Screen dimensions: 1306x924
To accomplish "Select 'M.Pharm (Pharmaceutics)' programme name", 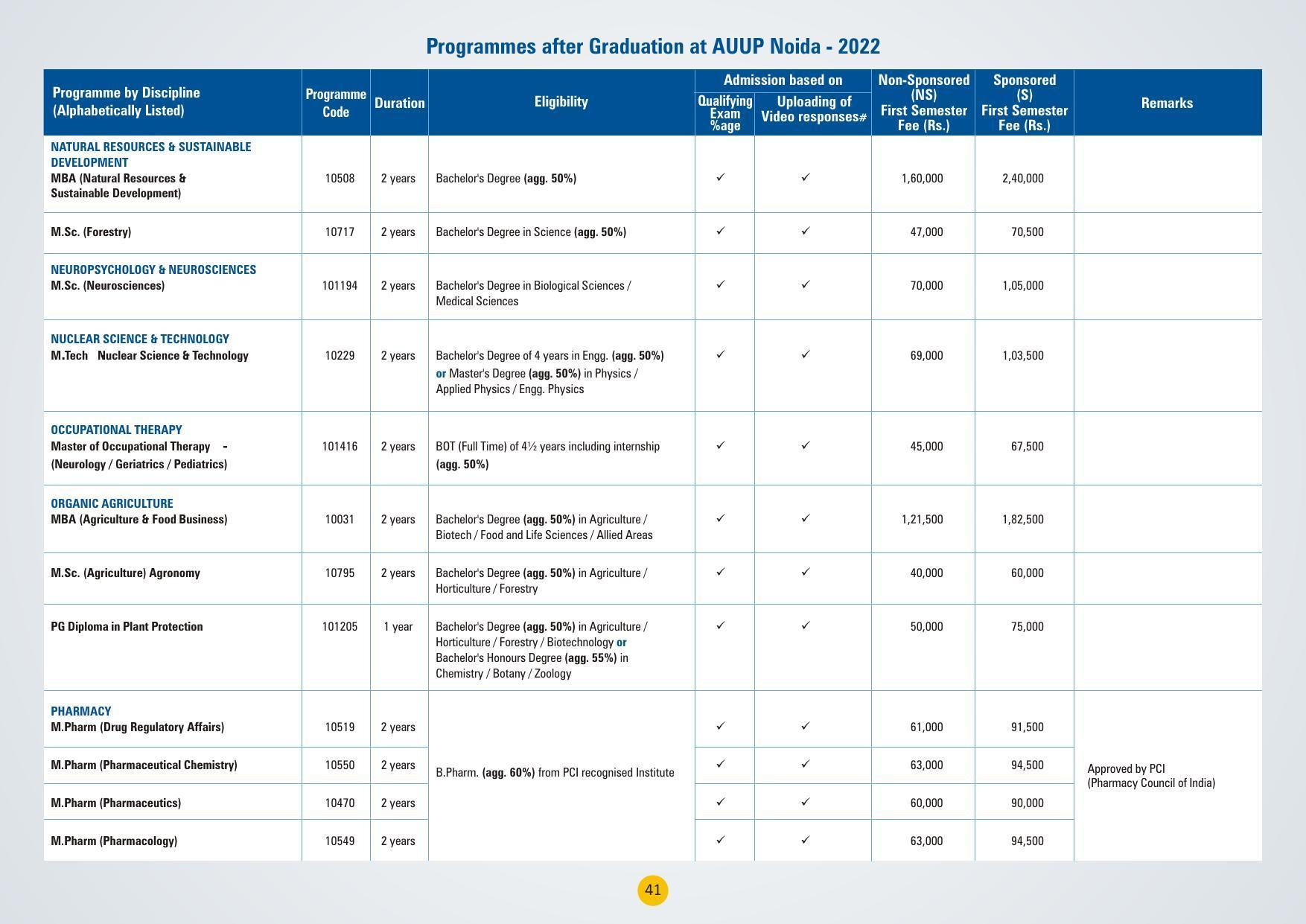I will tap(116, 803).
